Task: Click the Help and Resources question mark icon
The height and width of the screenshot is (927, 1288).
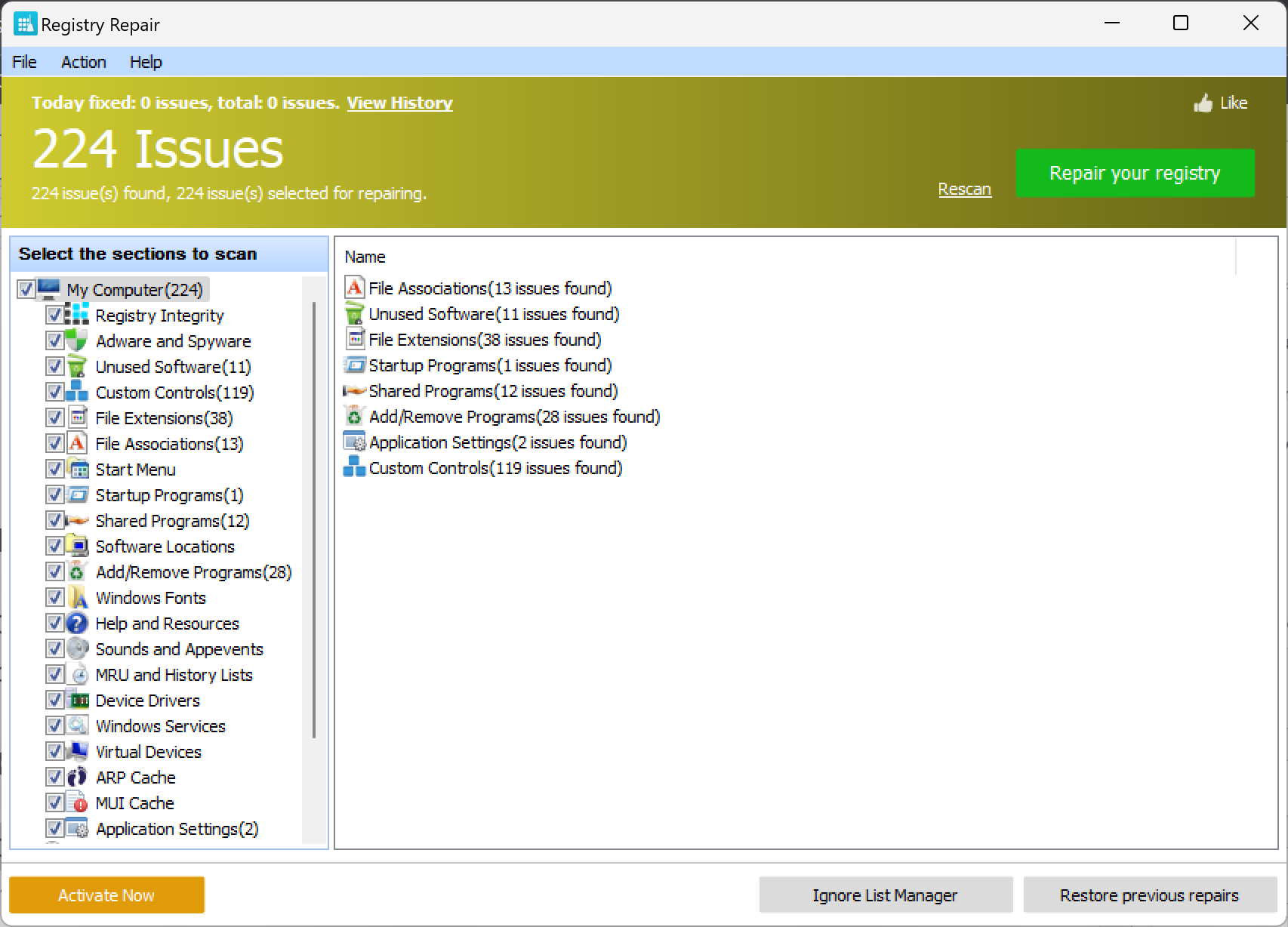Action: click(x=76, y=623)
